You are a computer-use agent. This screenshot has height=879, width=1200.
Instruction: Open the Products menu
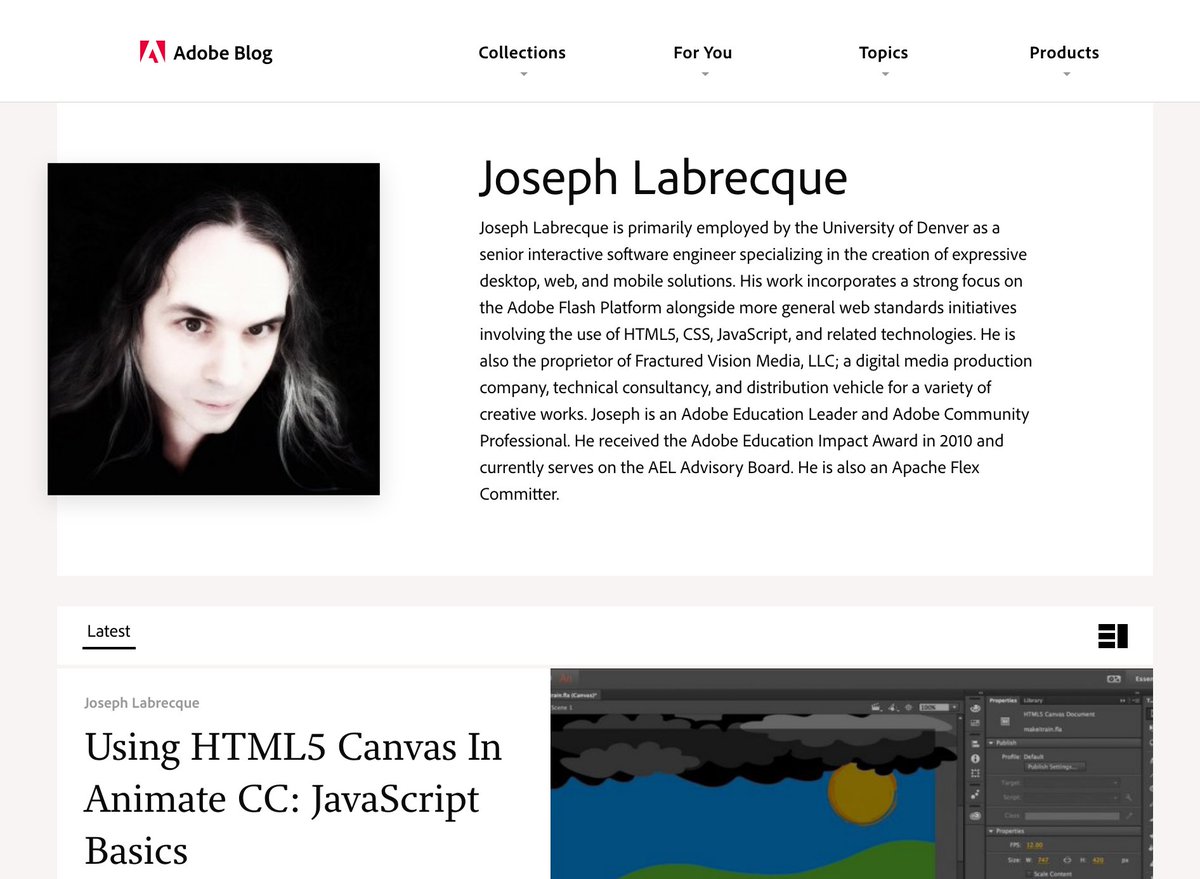(1064, 53)
